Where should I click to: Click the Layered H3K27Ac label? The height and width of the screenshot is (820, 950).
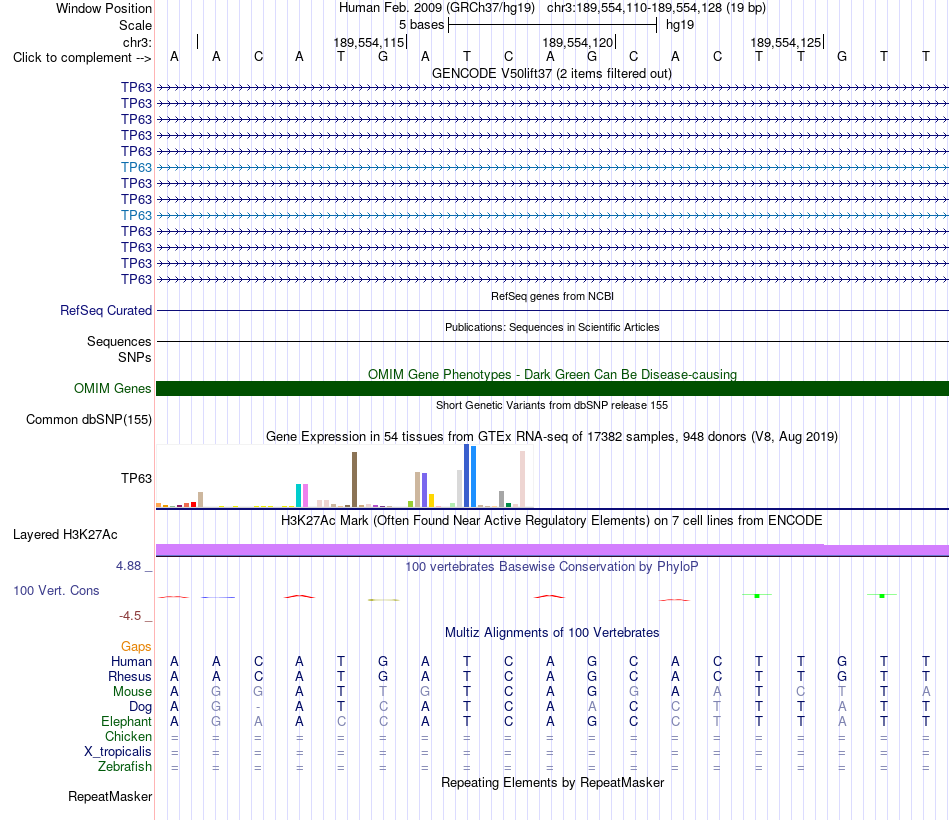(65, 535)
